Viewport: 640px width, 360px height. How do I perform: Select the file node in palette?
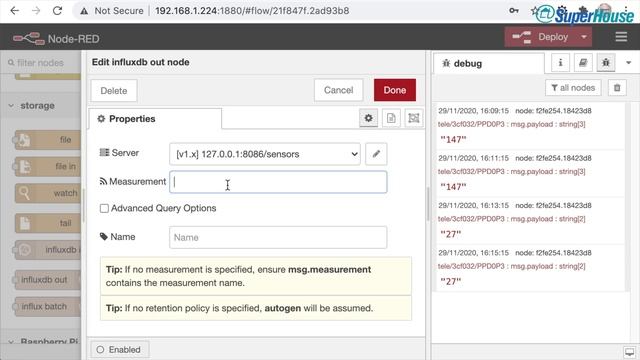[x=48, y=140]
